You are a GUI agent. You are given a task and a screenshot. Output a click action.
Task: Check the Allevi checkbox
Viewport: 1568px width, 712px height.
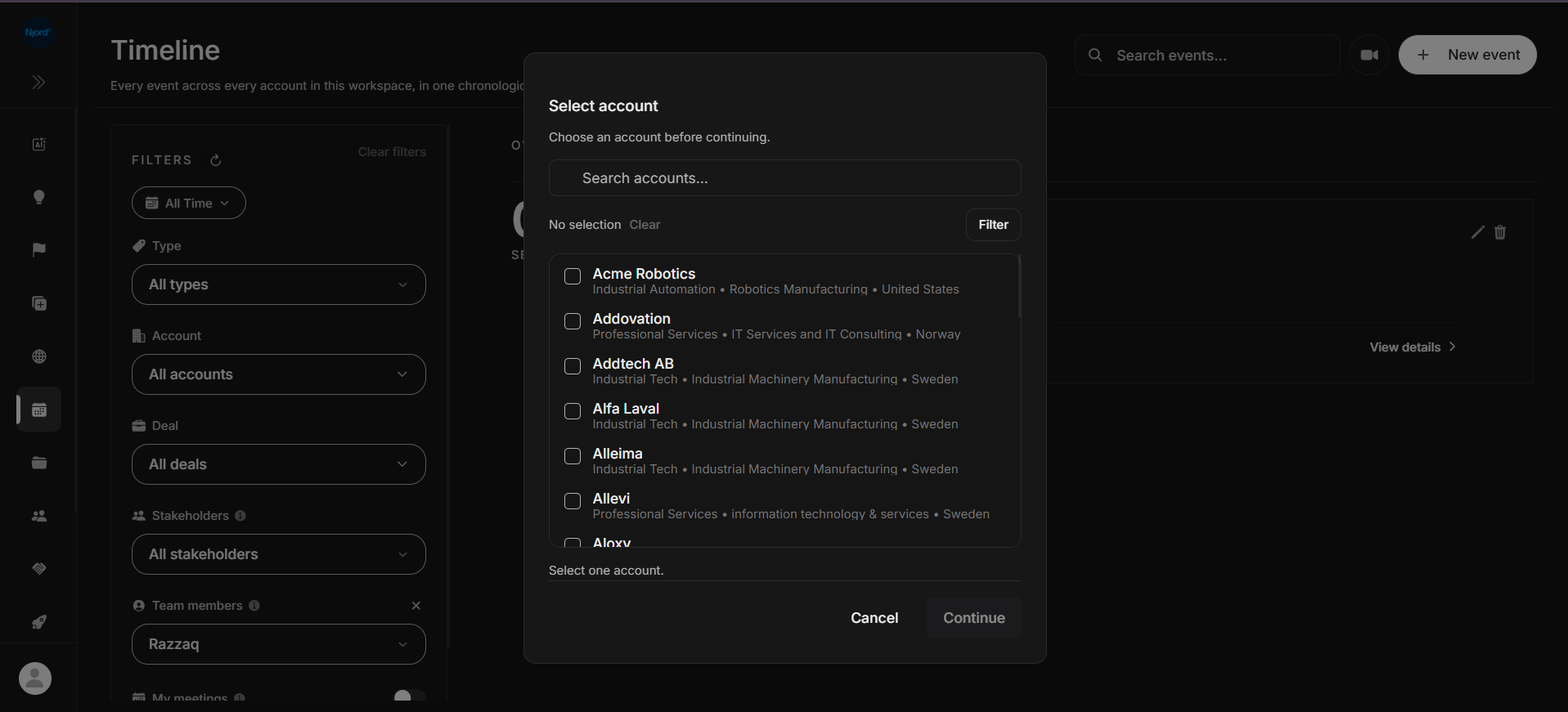click(573, 501)
